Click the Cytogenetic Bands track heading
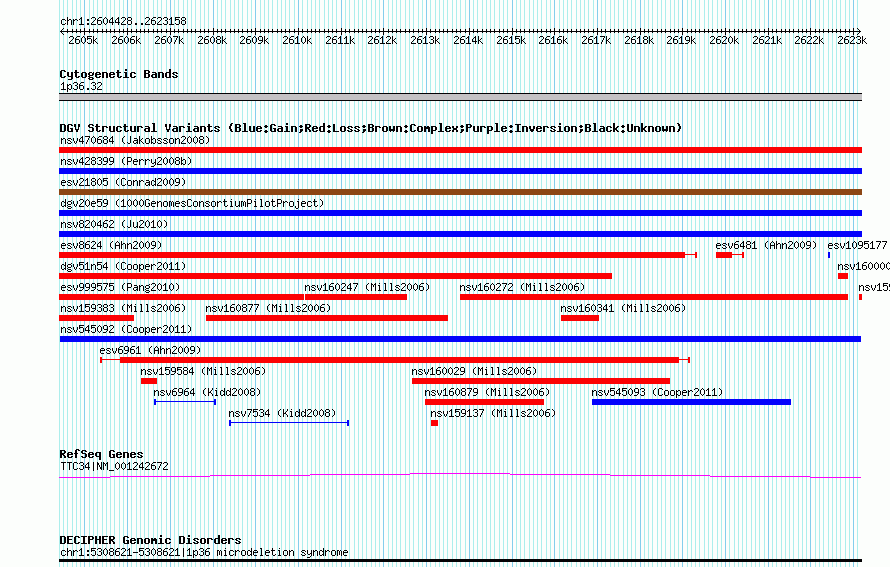890x567 pixels. pyautogui.click(x=119, y=74)
